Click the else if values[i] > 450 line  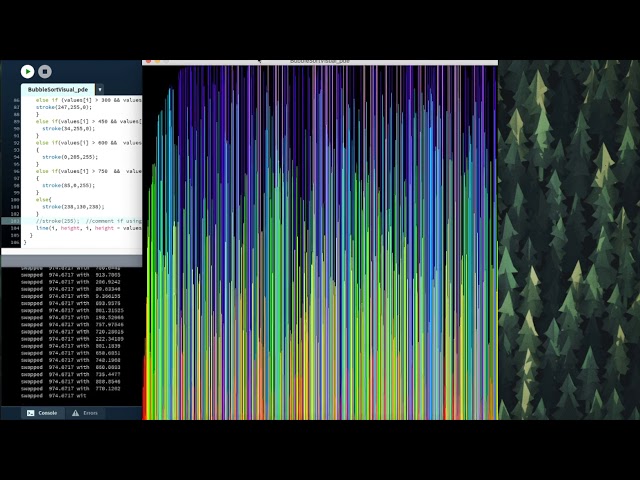click(x=89, y=121)
